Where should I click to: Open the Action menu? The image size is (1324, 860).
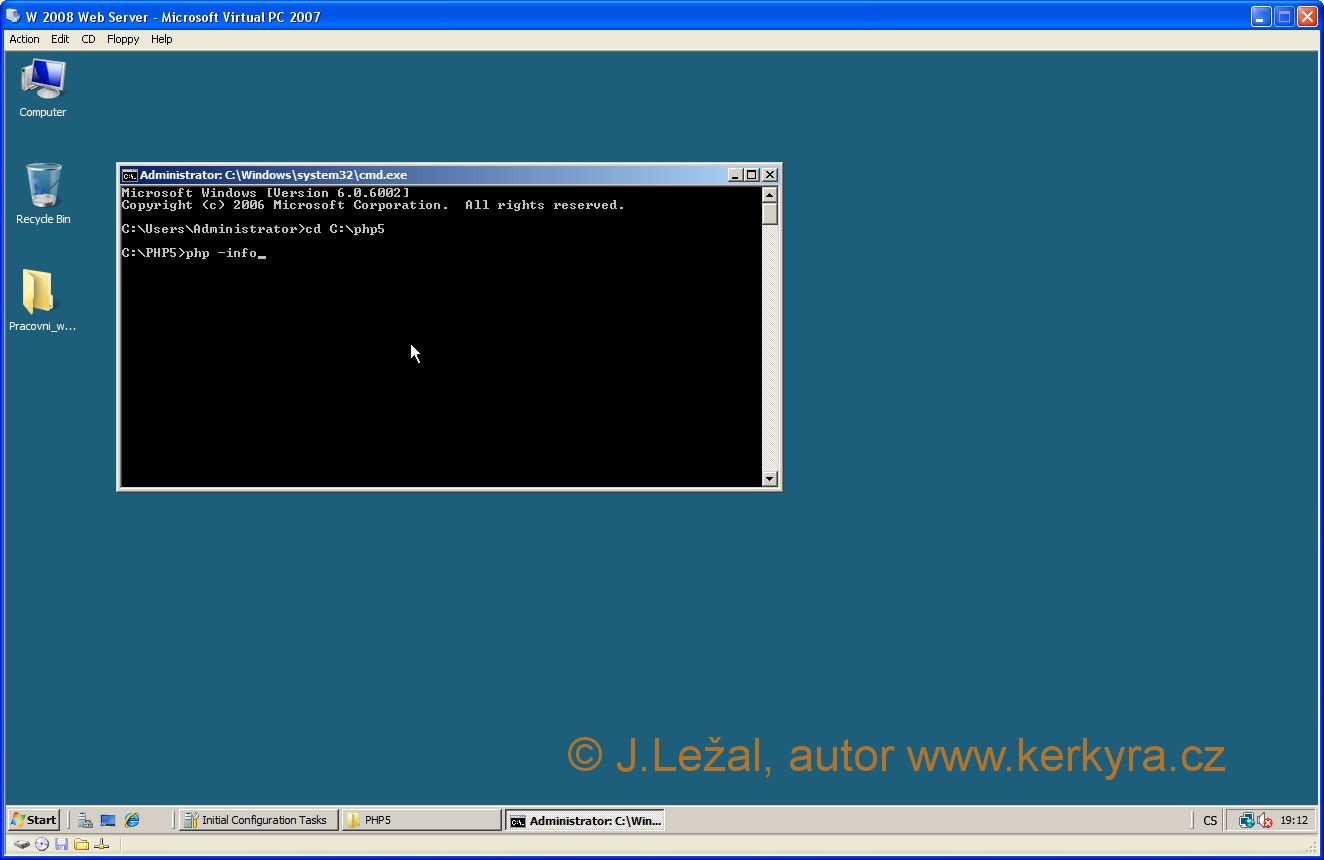coord(24,39)
